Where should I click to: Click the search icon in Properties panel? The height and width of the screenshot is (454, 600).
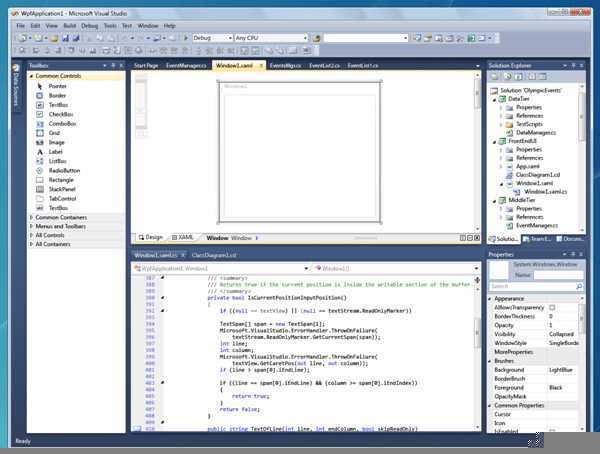(579, 286)
